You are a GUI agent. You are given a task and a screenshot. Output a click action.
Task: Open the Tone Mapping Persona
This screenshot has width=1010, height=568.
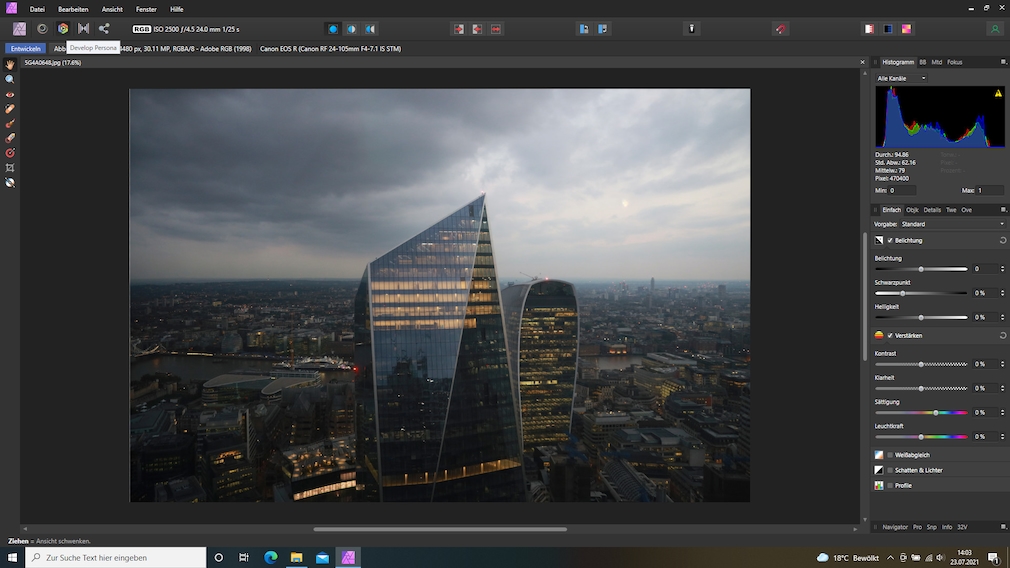[84, 29]
